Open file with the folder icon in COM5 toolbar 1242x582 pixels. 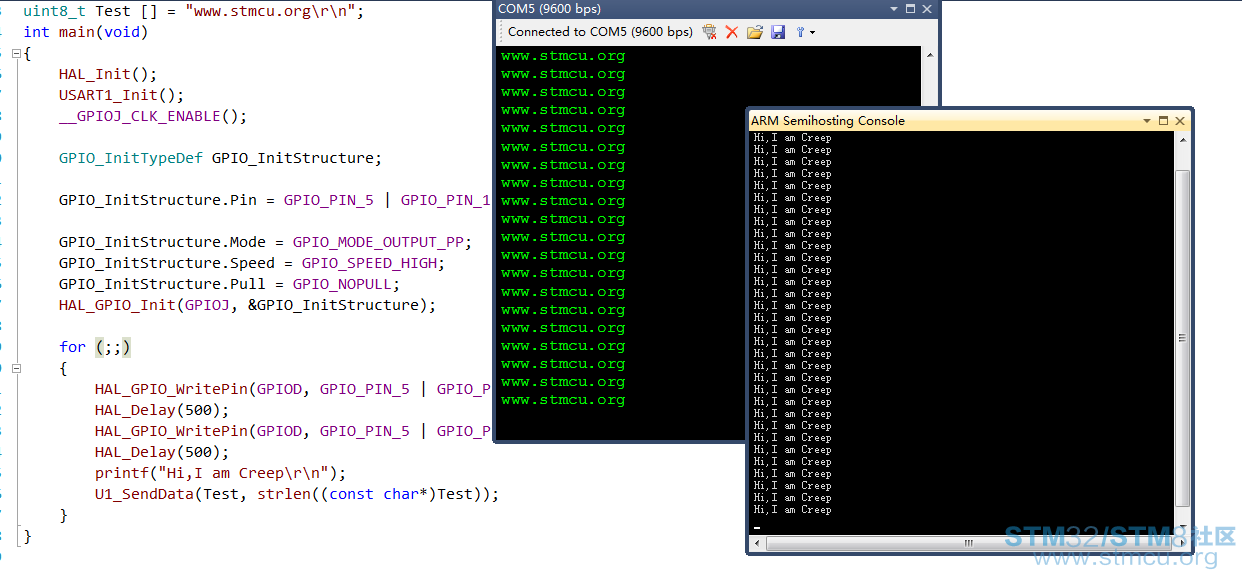click(x=755, y=32)
